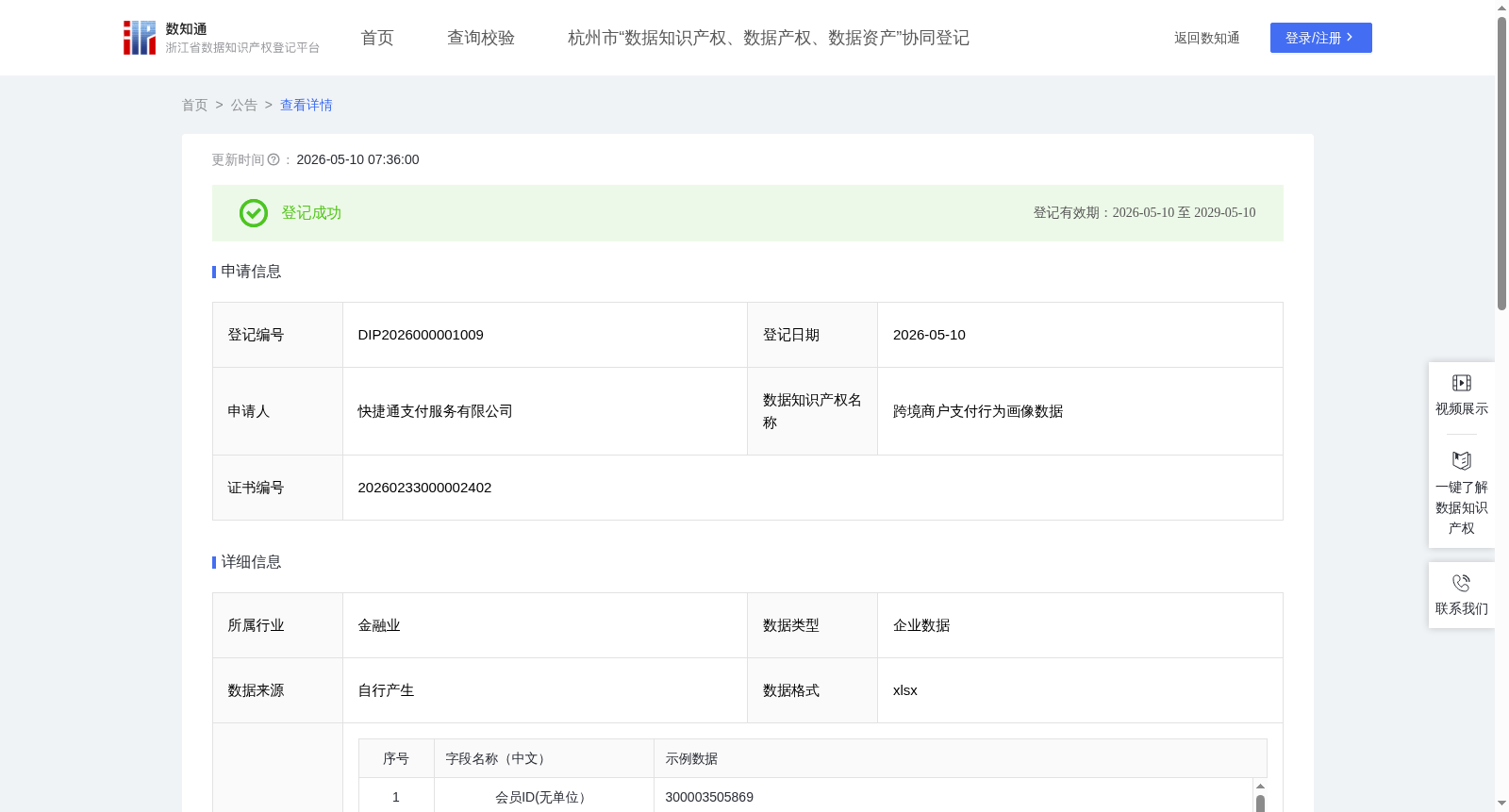The width and height of the screenshot is (1509, 812).
Task: Click the 字段名称（中文） column header
Action: 544,758
